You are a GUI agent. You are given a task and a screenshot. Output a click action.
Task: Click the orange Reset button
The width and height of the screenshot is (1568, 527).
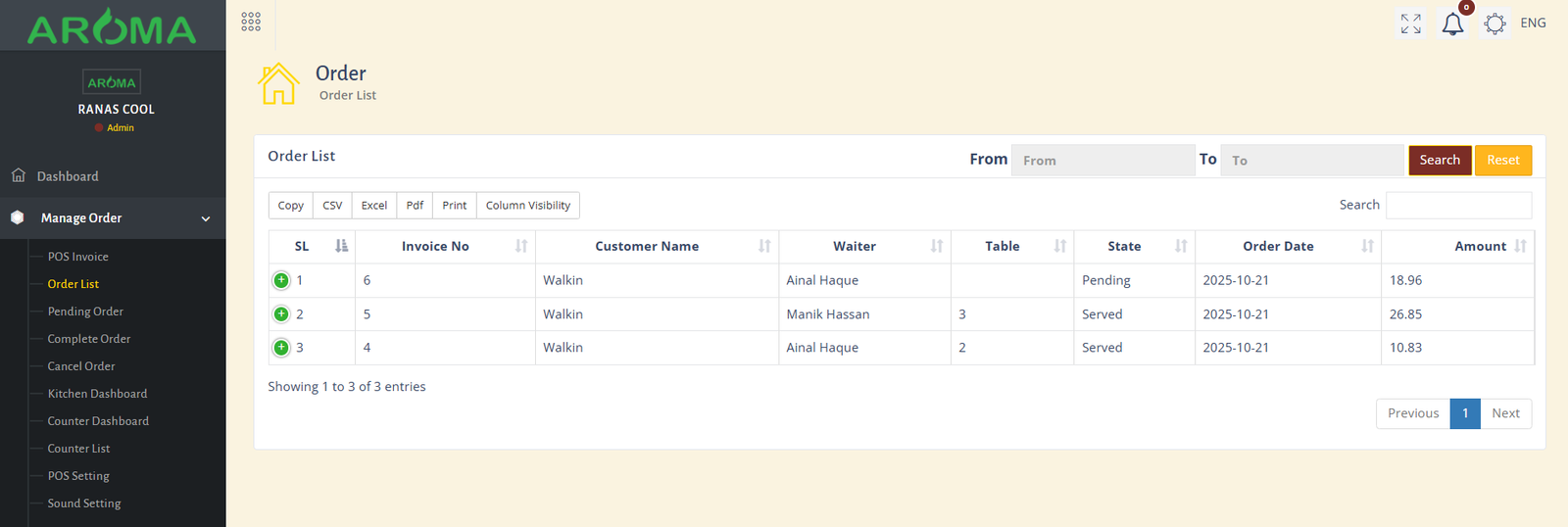(x=1502, y=160)
